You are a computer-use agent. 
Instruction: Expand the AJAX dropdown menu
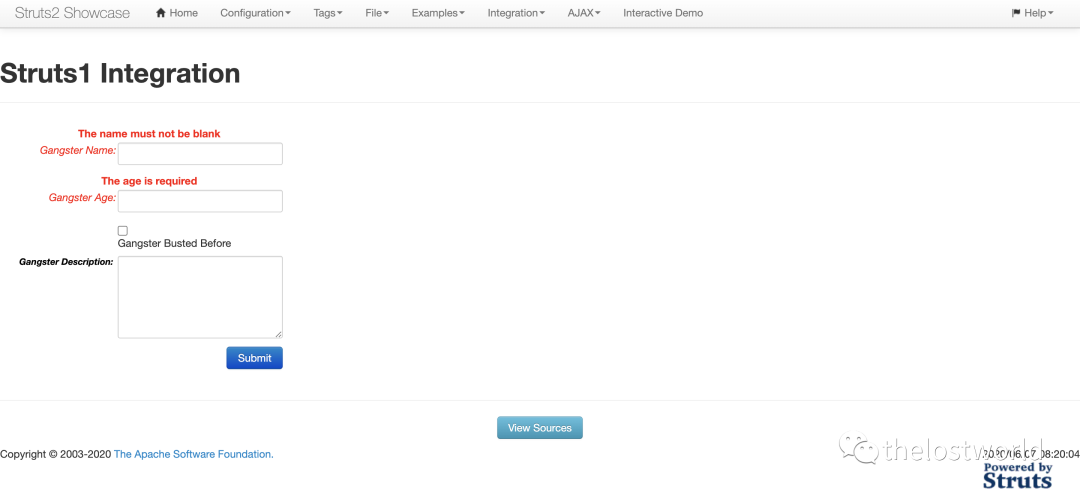click(584, 13)
